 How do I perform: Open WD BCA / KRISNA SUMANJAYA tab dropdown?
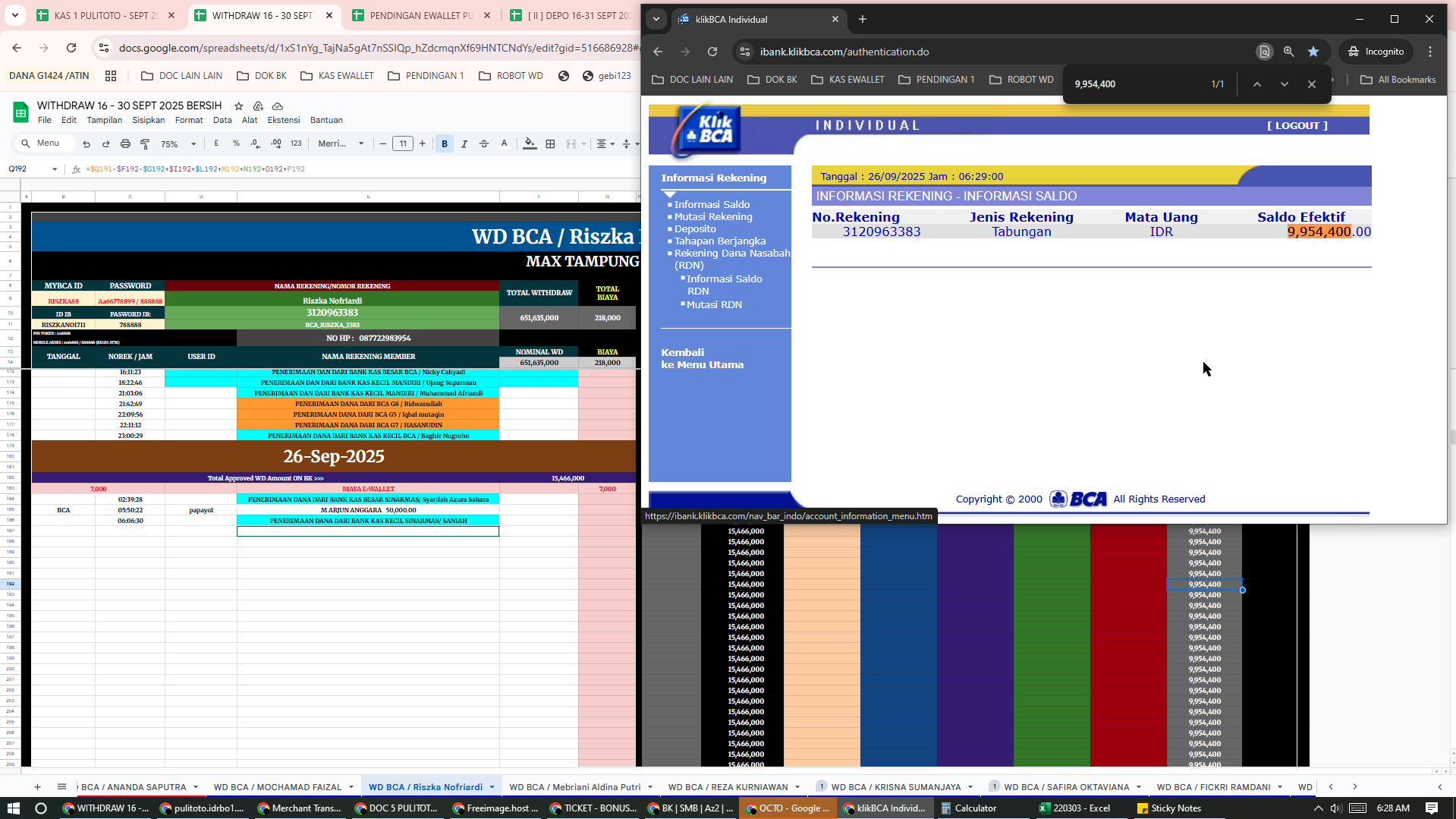point(970,787)
